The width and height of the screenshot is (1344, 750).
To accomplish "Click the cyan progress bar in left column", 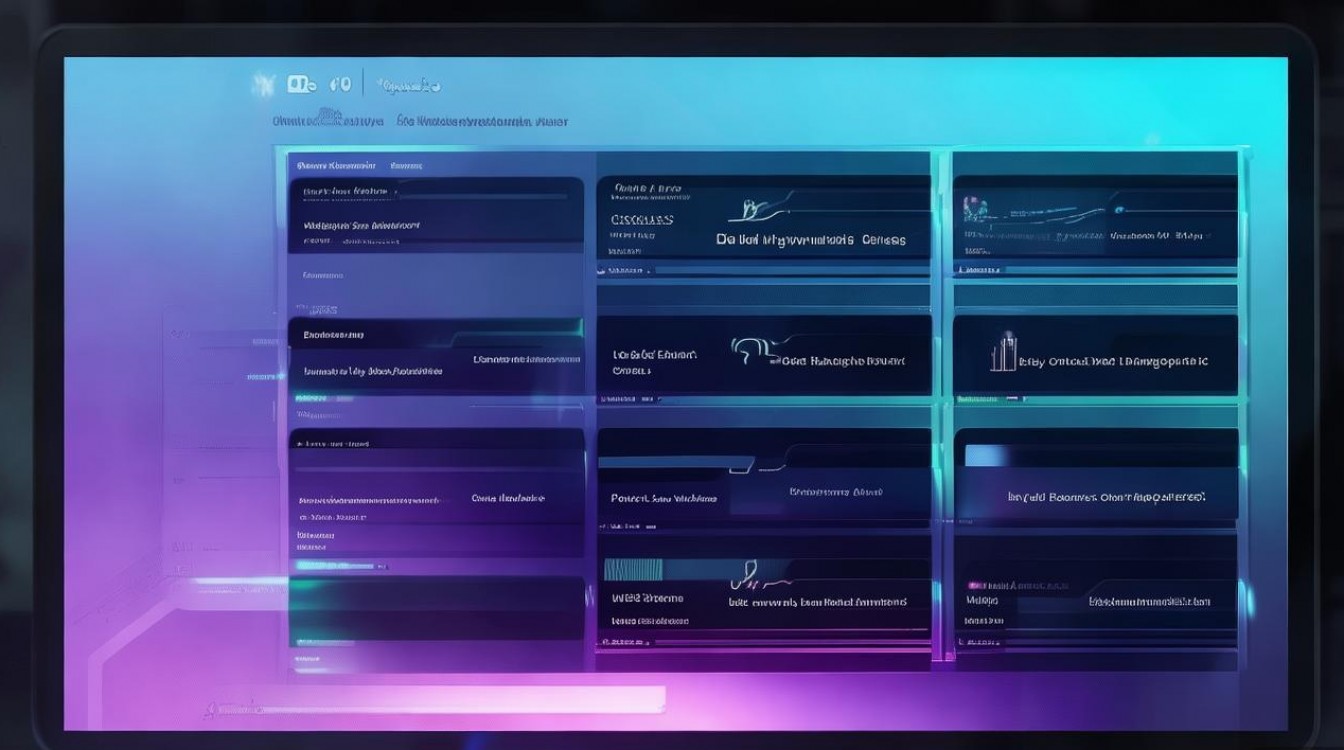I will tap(335, 566).
